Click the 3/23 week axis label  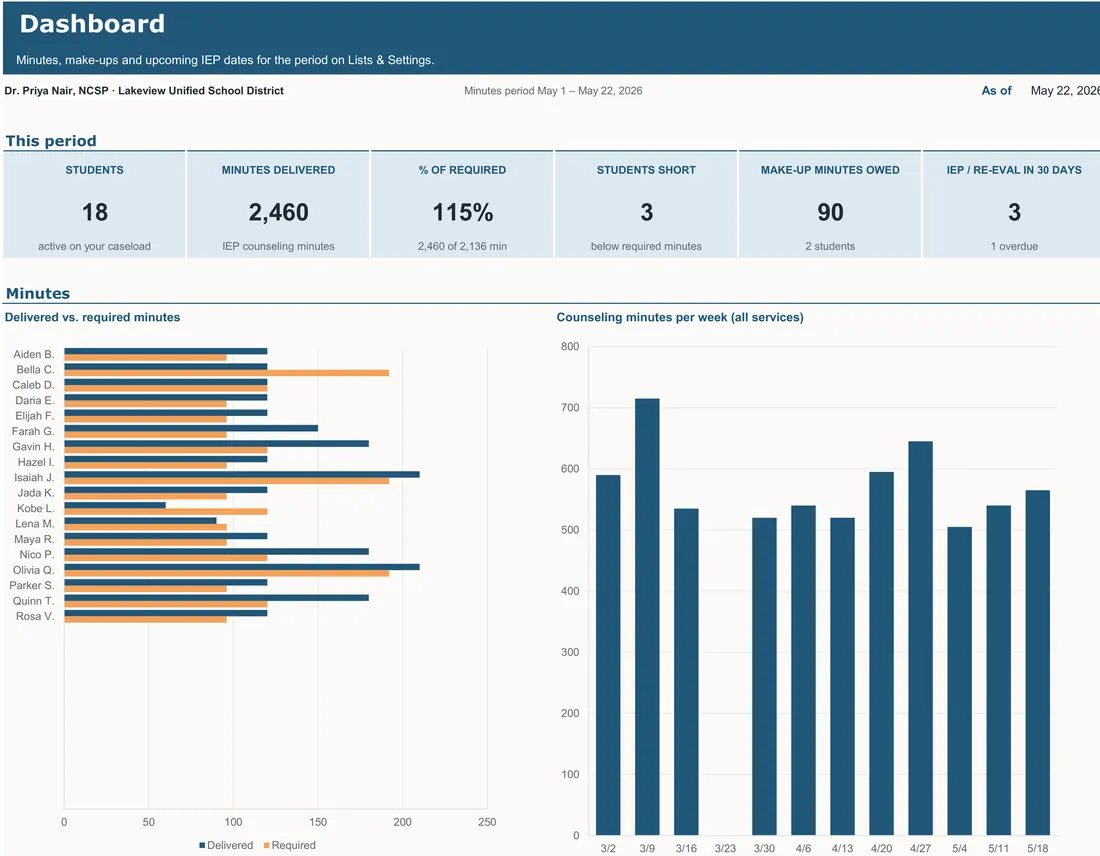[725, 848]
